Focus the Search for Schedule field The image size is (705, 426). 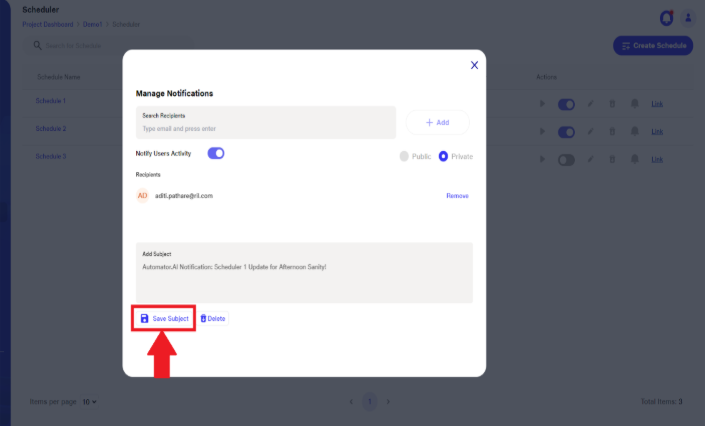pos(108,45)
